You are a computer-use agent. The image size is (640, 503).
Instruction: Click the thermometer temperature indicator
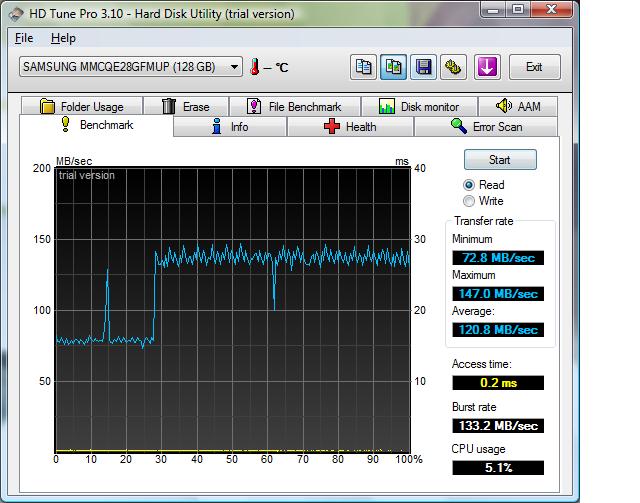pyautogui.click(x=257, y=67)
